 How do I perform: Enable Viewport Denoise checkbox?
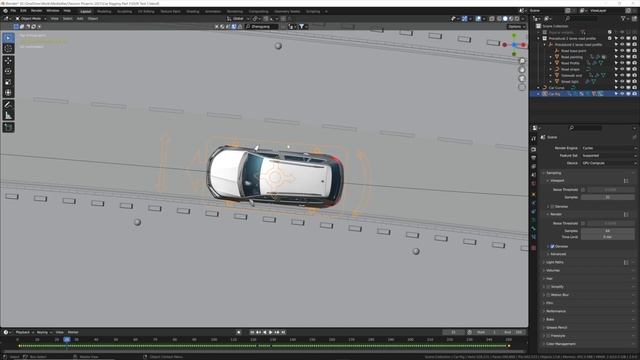pyautogui.click(x=552, y=207)
